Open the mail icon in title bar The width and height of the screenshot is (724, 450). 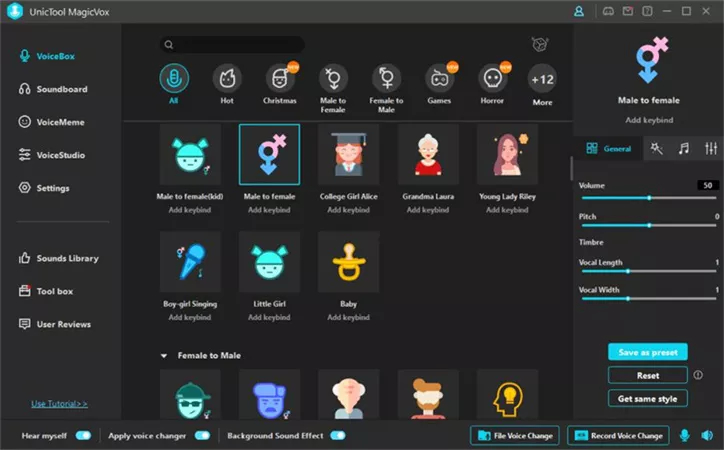[x=628, y=11]
